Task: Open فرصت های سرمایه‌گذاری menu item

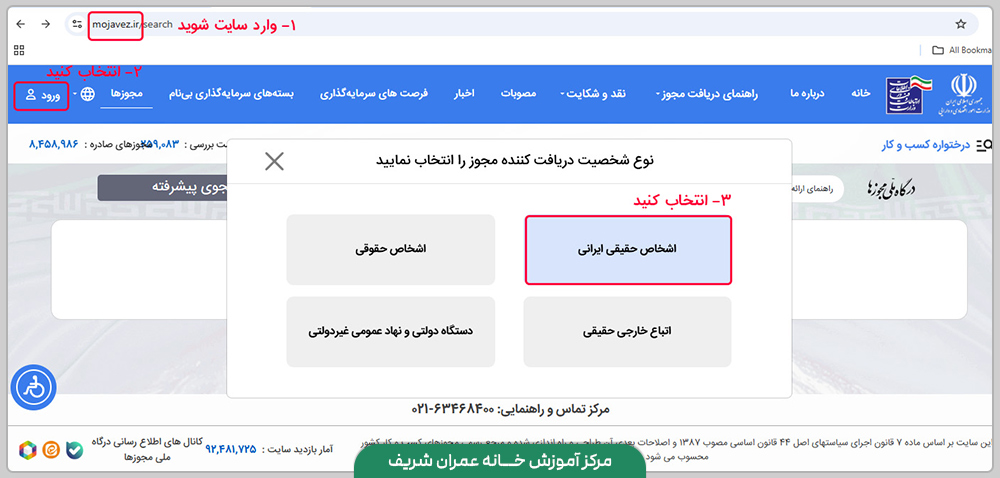Action: (374, 94)
